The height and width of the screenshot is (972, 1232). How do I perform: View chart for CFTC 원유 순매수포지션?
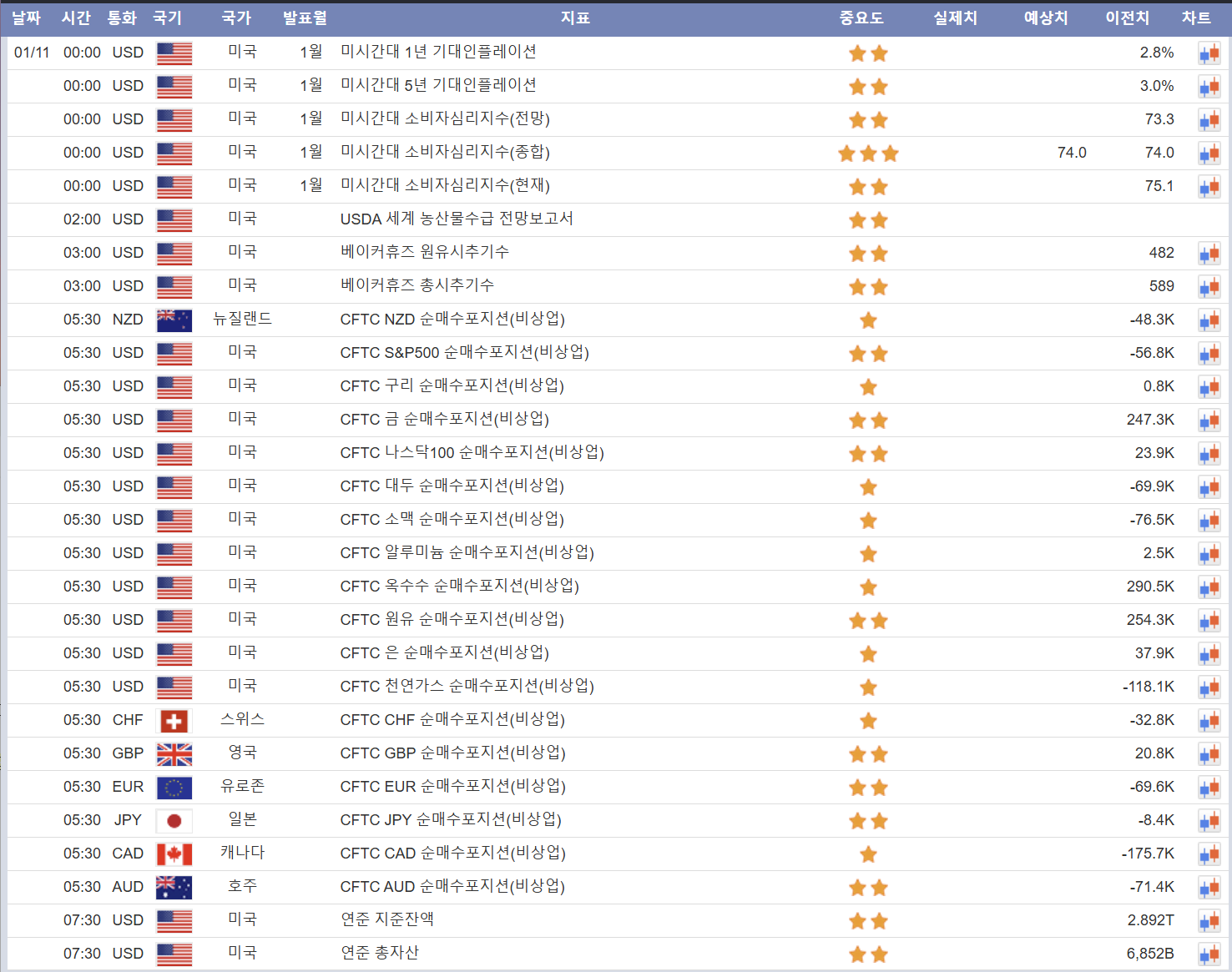(x=1209, y=621)
